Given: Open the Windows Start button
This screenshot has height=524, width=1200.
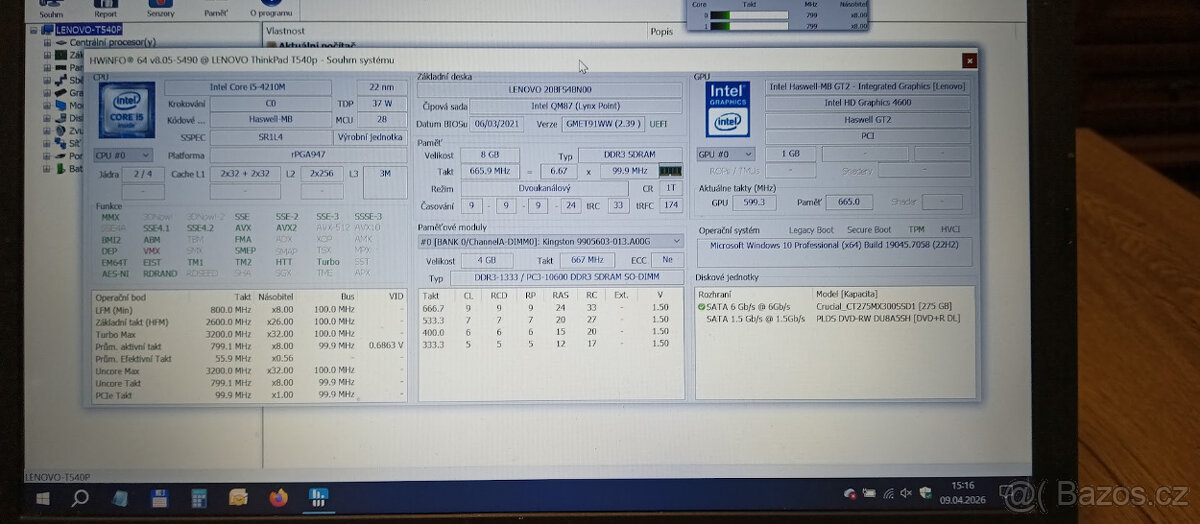Looking at the screenshot, I should 43,497.
